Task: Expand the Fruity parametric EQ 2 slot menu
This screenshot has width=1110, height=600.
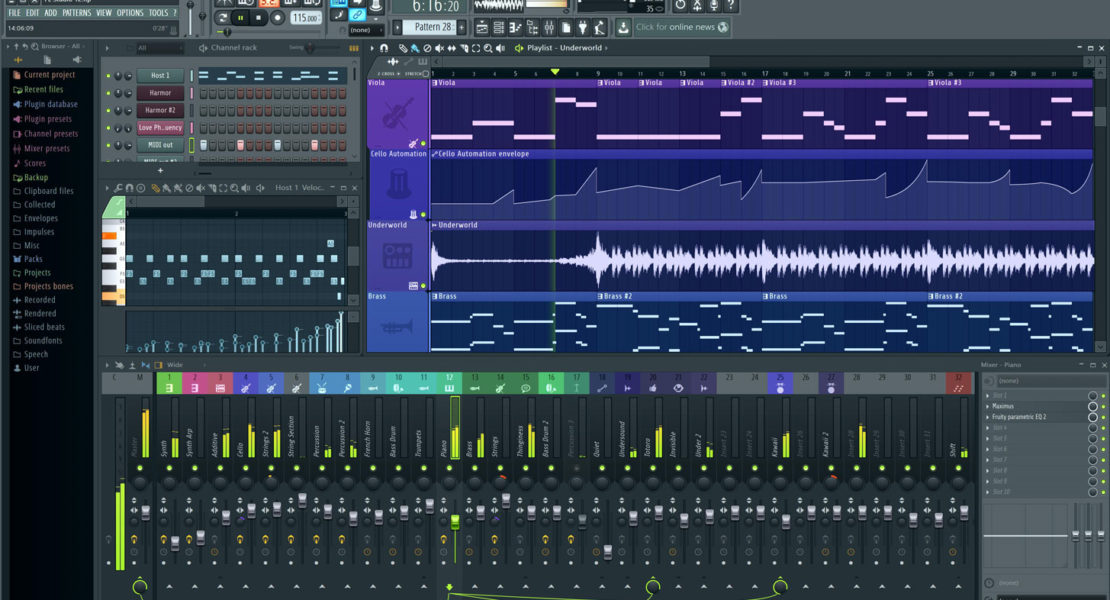Action: [988, 416]
